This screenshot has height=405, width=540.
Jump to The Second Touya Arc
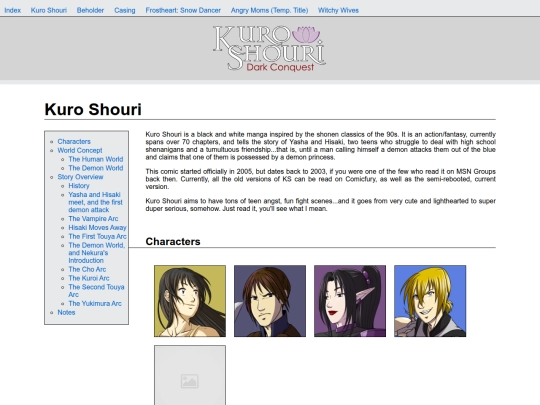pos(96,291)
